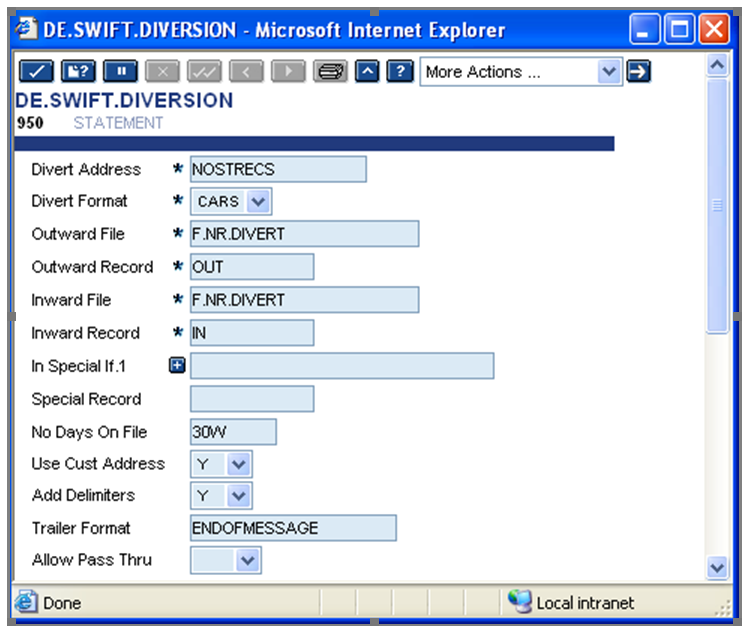Screen dimensions: 749x626
Task: Click the print deal slip icon
Action: (328, 72)
